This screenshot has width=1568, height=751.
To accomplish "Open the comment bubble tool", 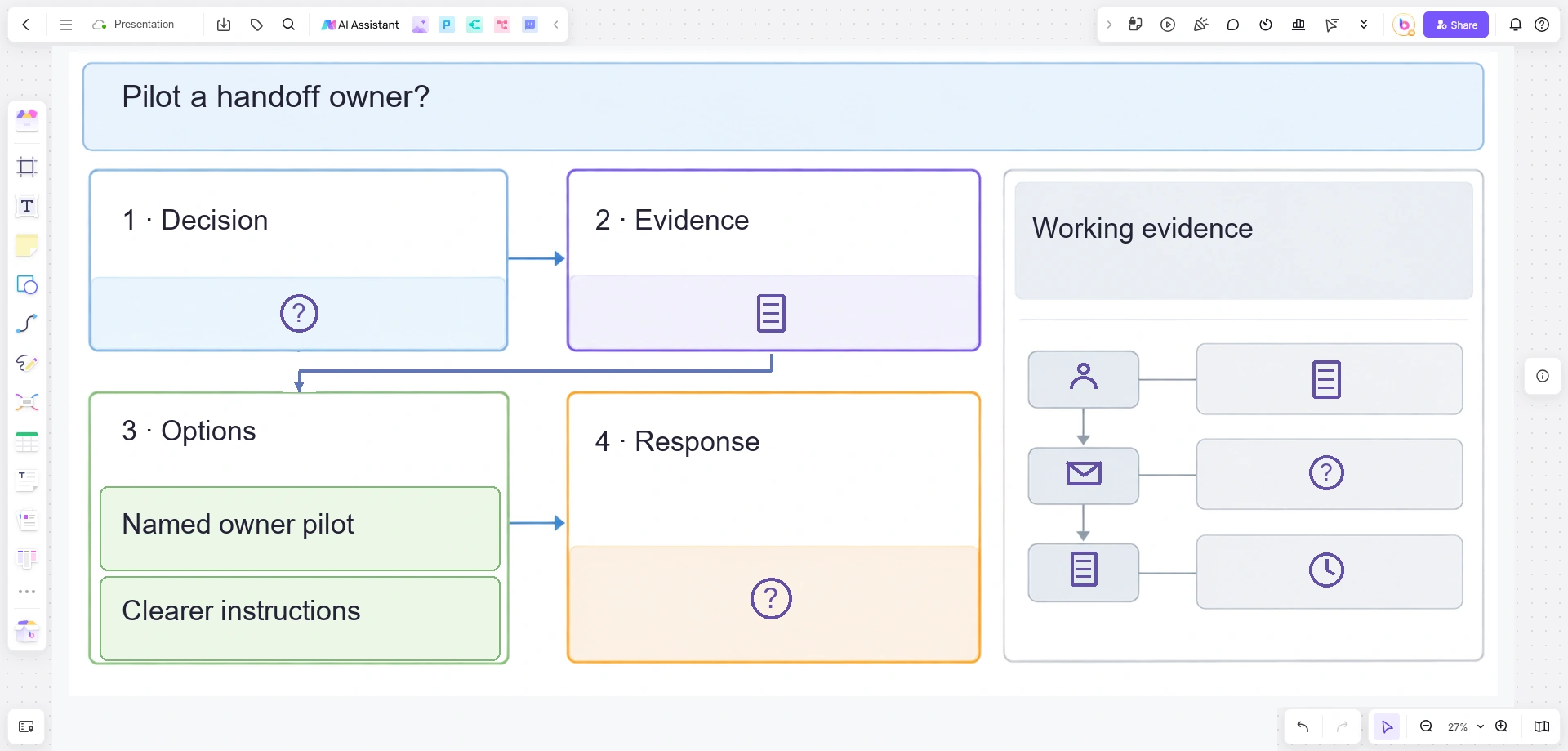I will point(1233,25).
